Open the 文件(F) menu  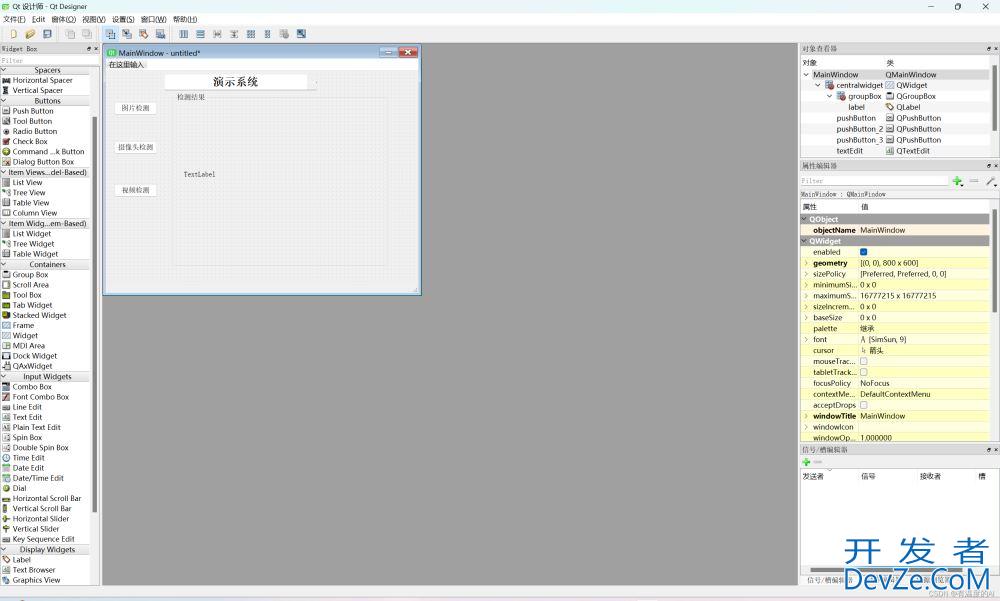click(x=14, y=19)
